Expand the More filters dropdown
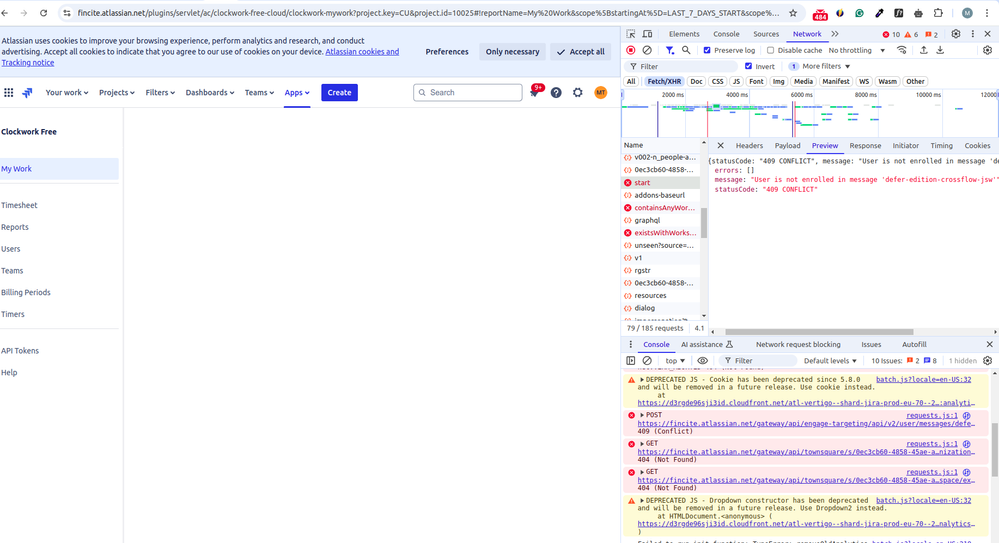 tap(819, 66)
